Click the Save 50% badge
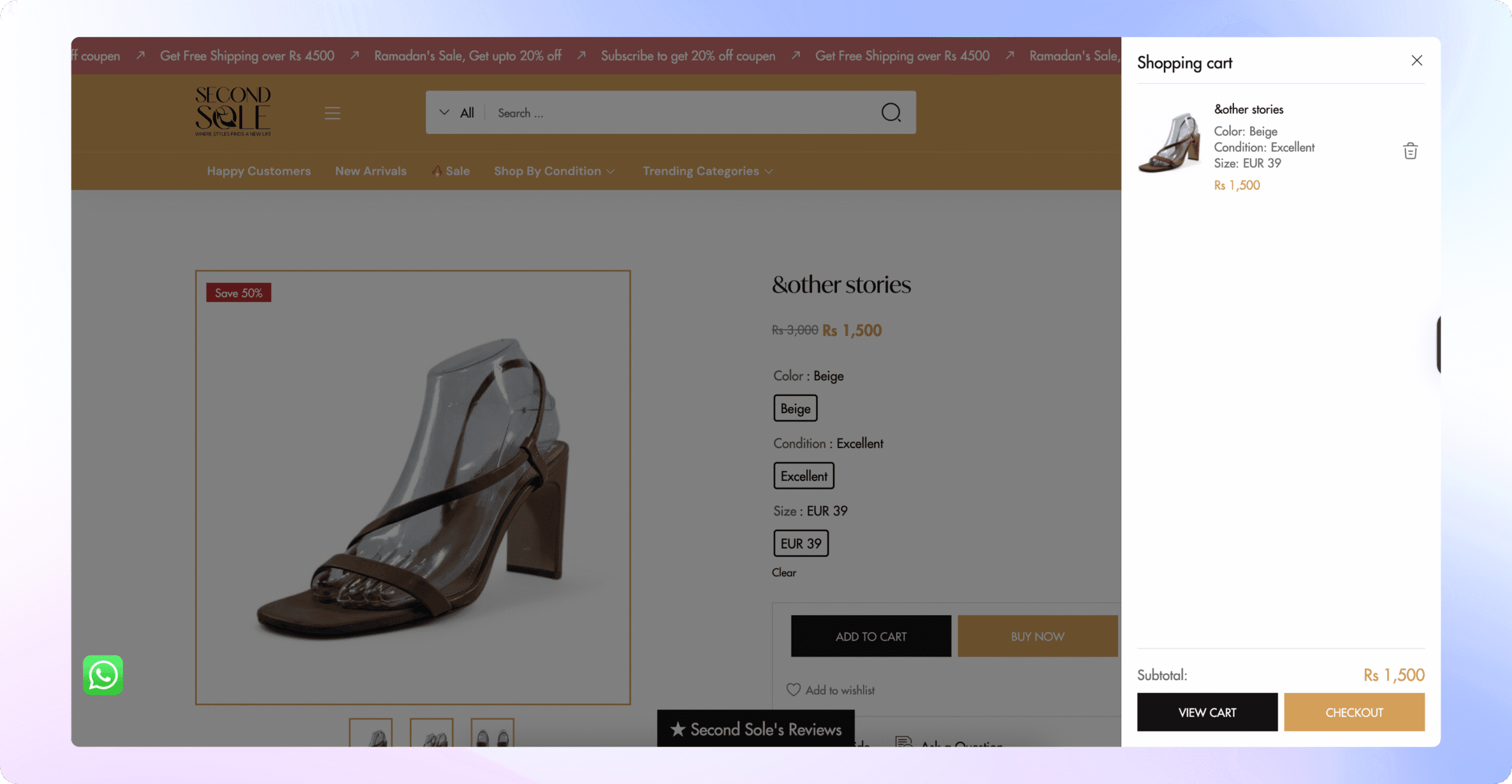The image size is (1512, 784). click(239, 292)
